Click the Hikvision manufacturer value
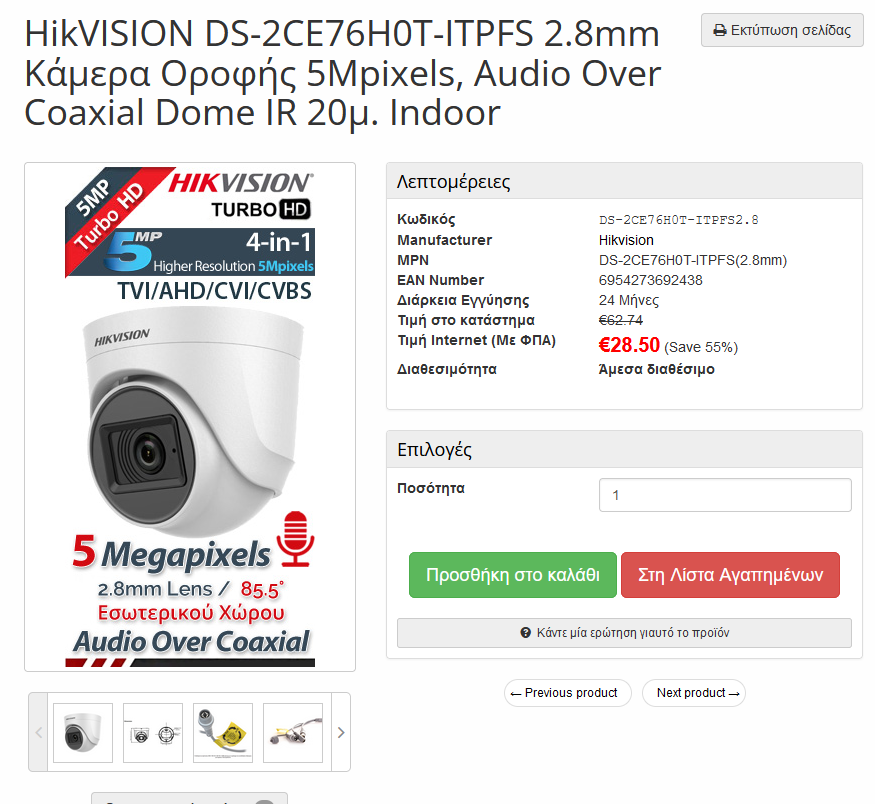Screen dimensions: 875x804 pos(626,240)
